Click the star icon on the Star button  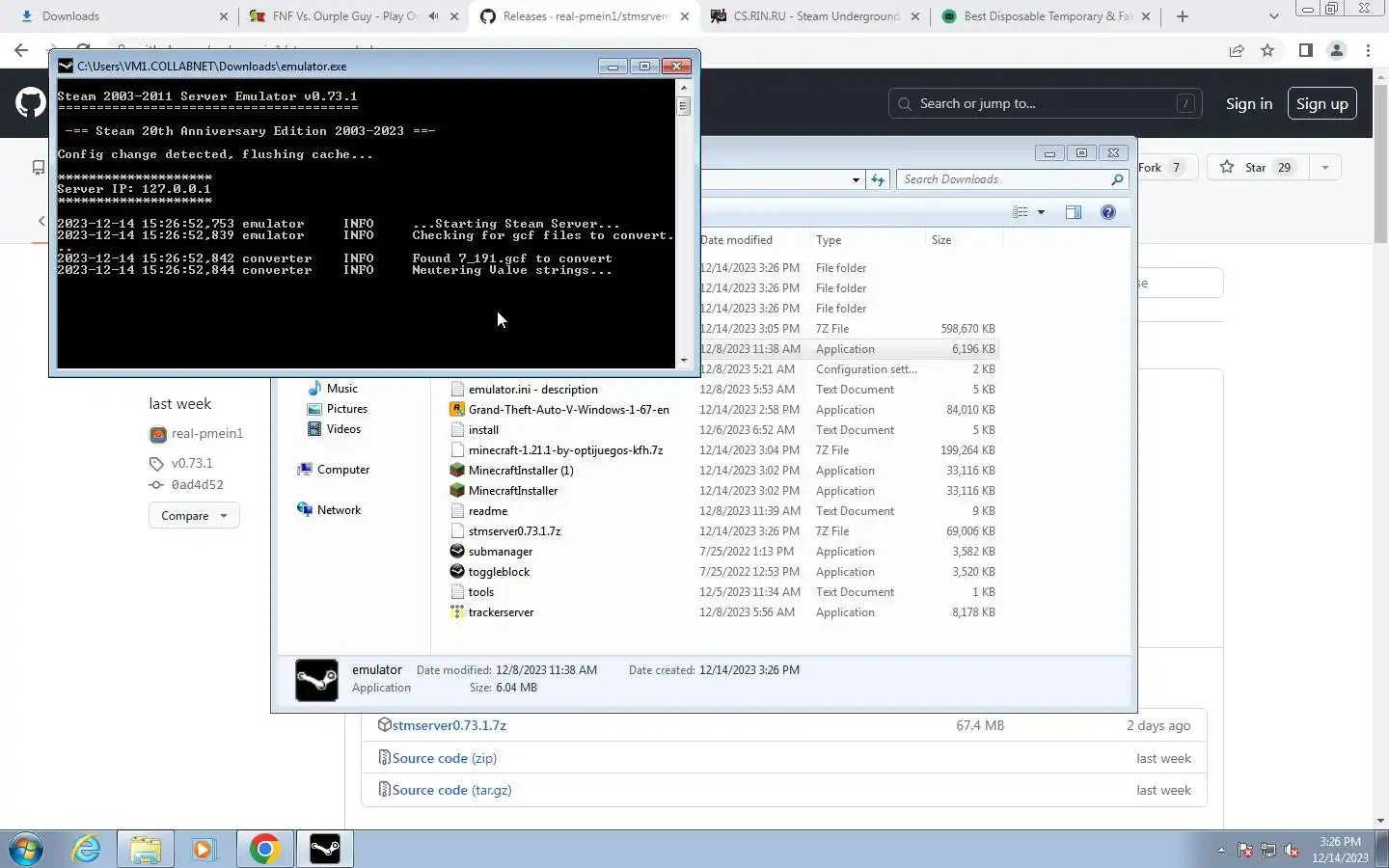tap(1227, 167)
